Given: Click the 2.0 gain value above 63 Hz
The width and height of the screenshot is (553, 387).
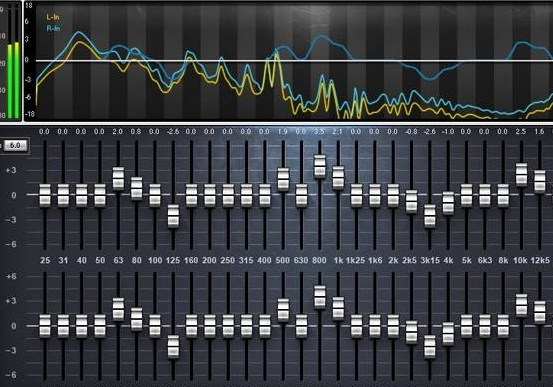Looking at the screenshot, I should point(117,132).
